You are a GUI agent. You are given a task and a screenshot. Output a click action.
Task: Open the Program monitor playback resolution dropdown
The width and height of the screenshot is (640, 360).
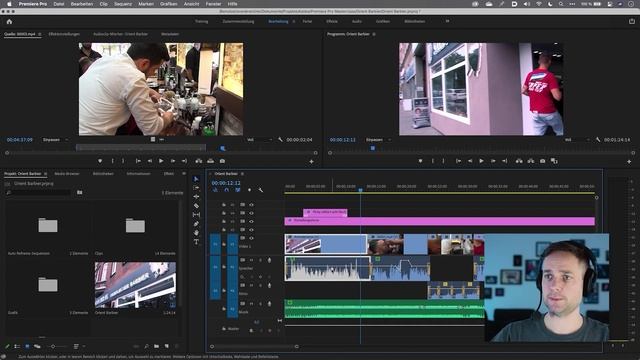(x=577, y=140)
